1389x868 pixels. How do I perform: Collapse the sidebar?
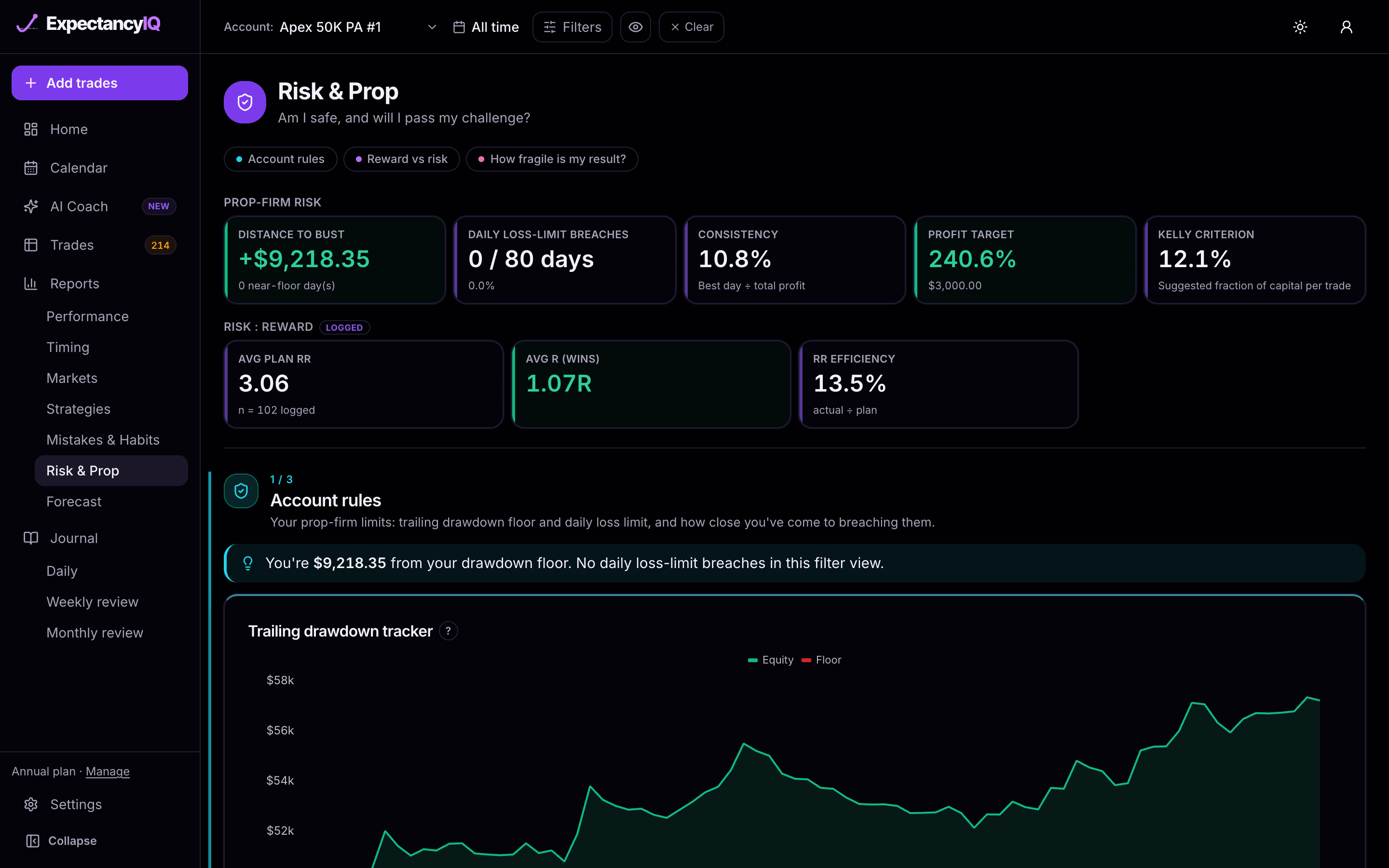click(61, 841)
